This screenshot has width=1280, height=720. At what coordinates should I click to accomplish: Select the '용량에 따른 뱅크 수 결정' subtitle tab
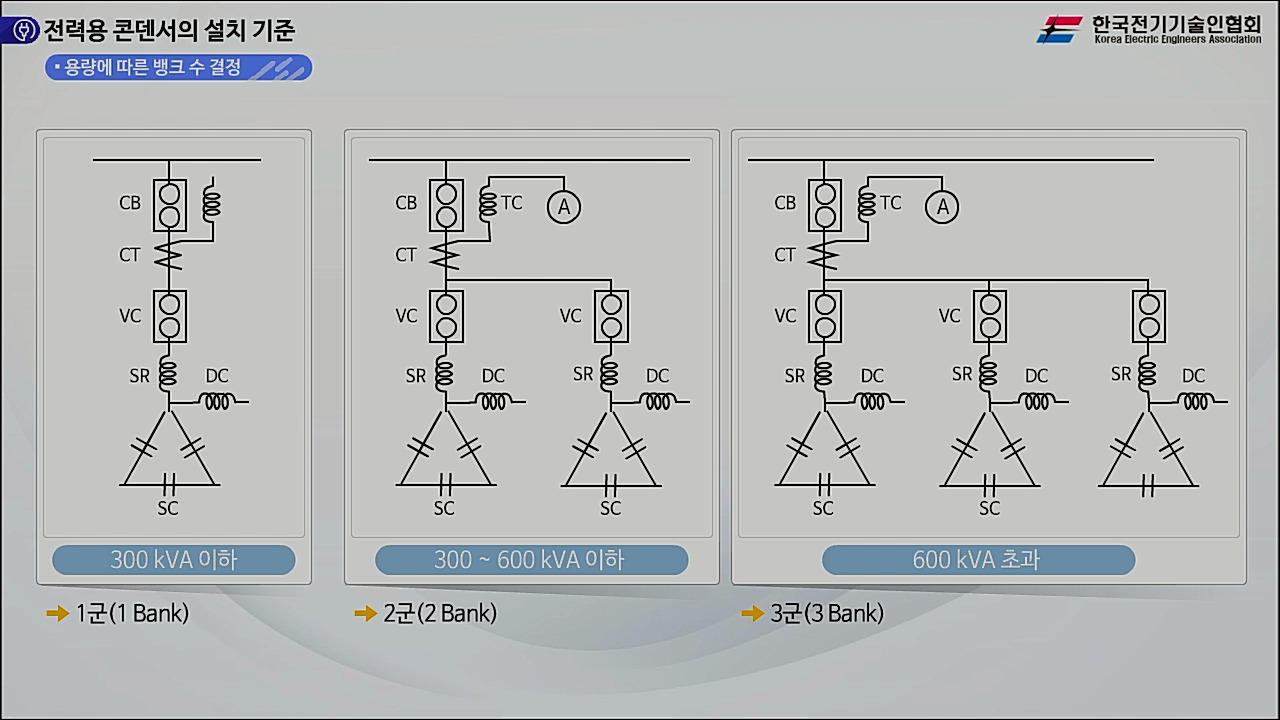(178, 68)
